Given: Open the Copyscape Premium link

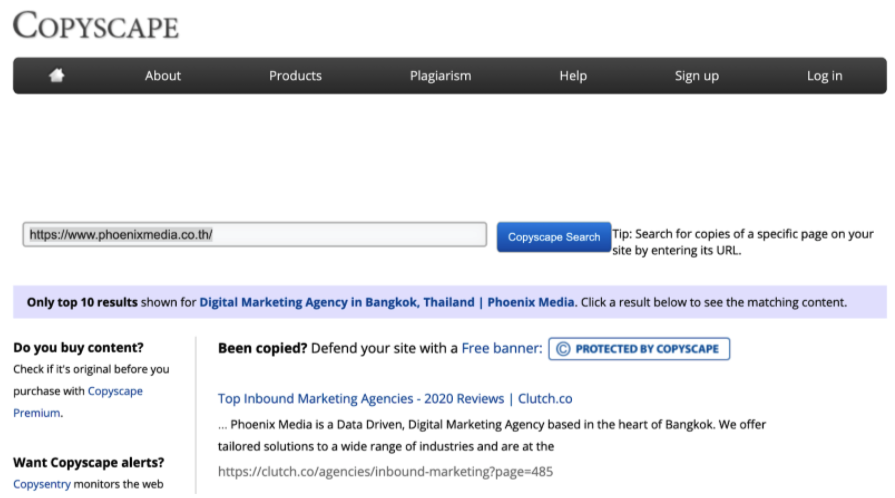Looking at the screenshot, I should click(78, 401).
